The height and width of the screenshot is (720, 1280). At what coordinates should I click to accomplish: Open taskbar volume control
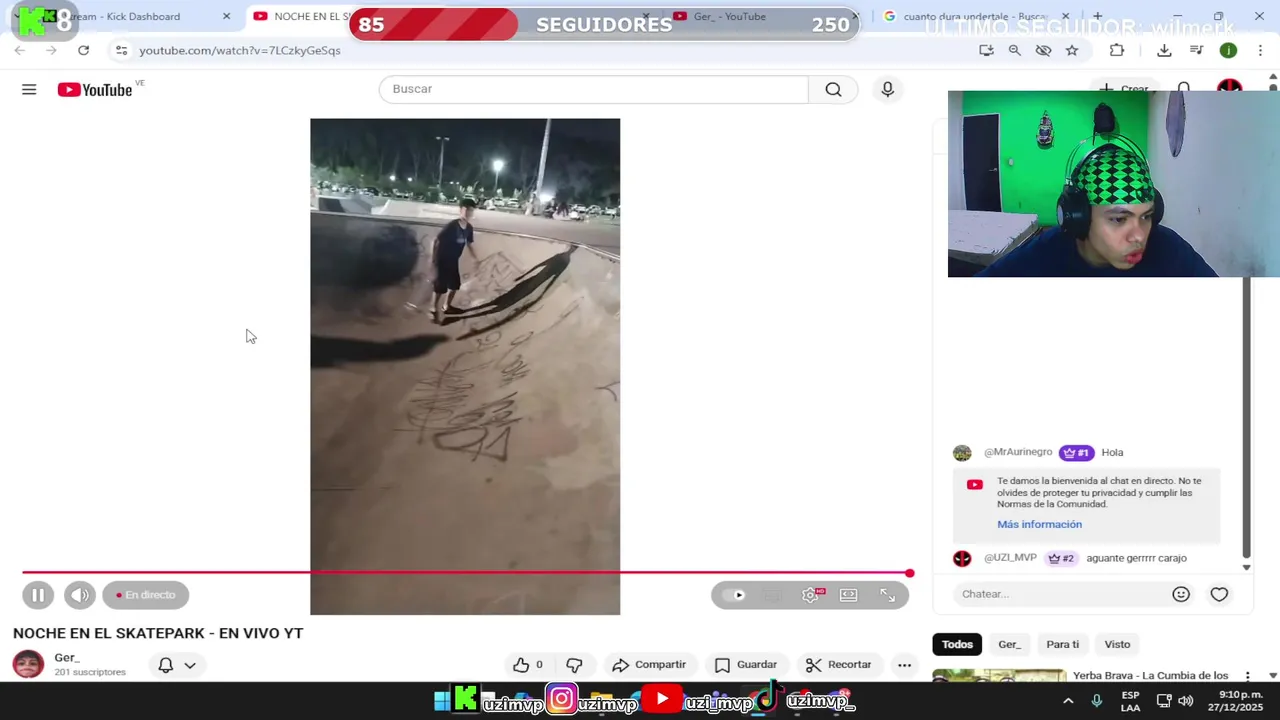(x=1185, y=701)
